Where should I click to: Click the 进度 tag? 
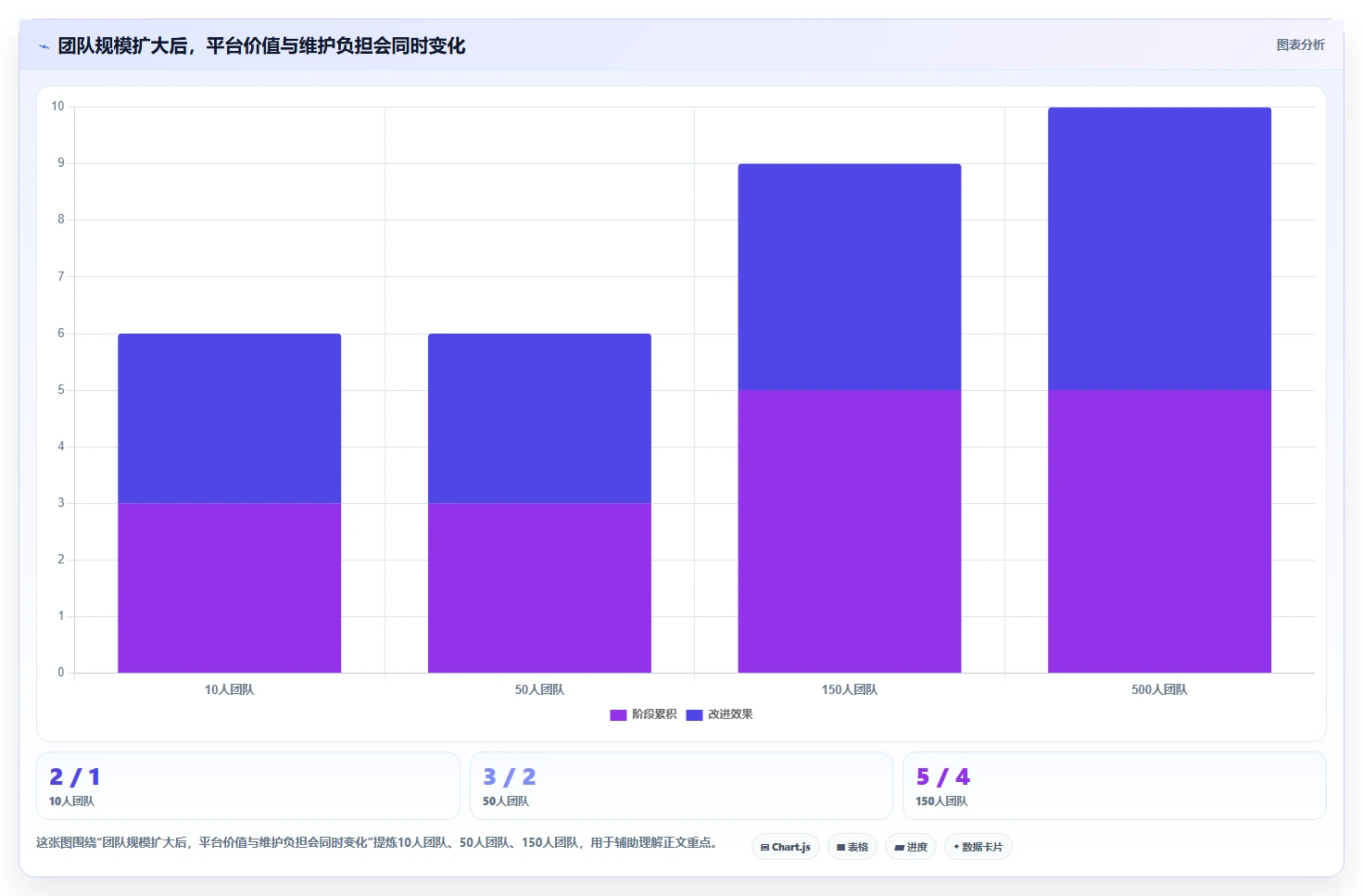point(911,847)
